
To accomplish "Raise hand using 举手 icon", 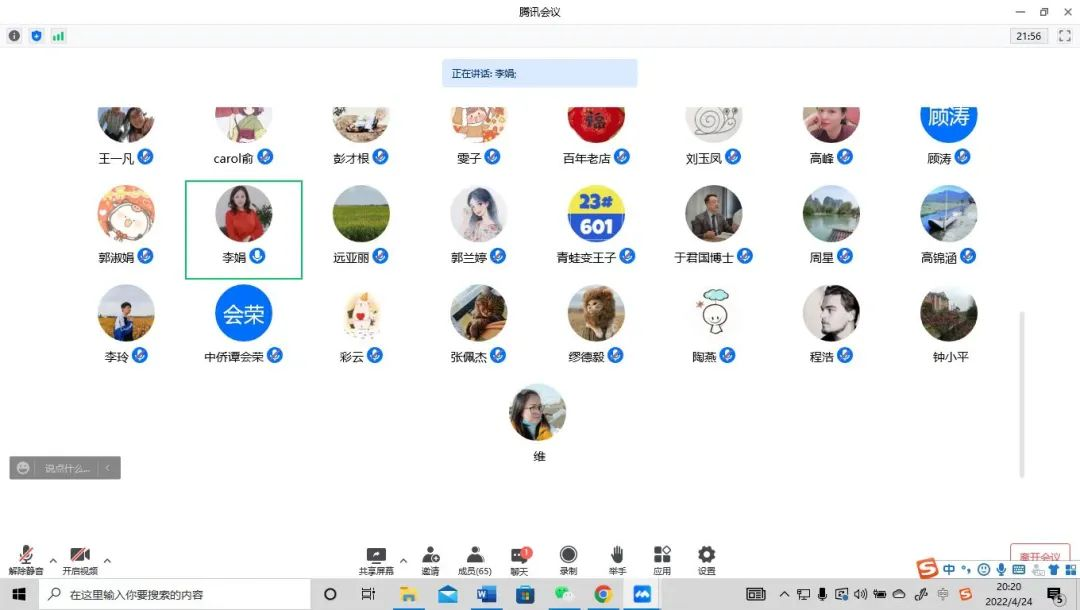I will pyautogui.click(x=617, y=557).
